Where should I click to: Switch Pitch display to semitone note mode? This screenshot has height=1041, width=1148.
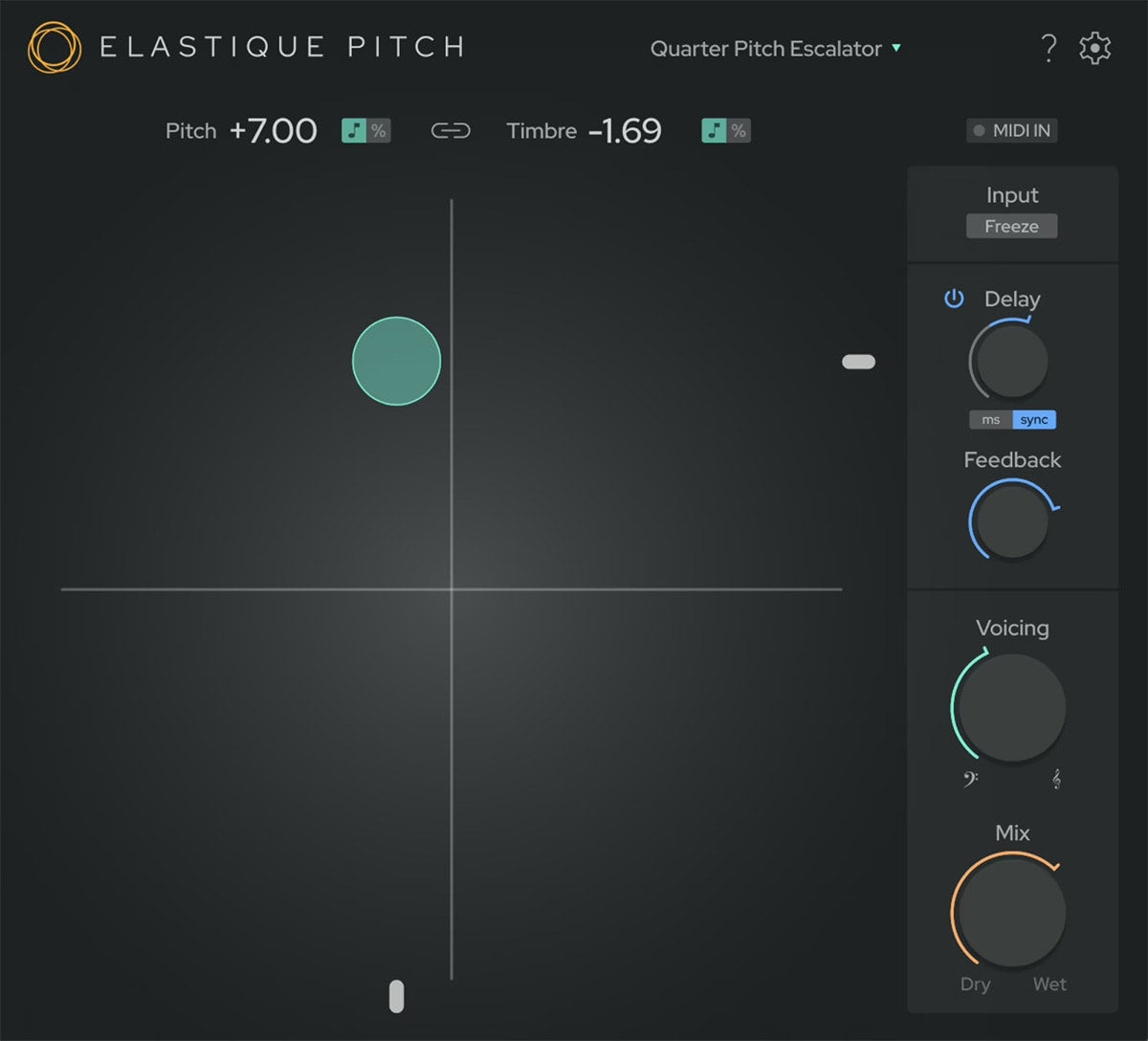355,130
